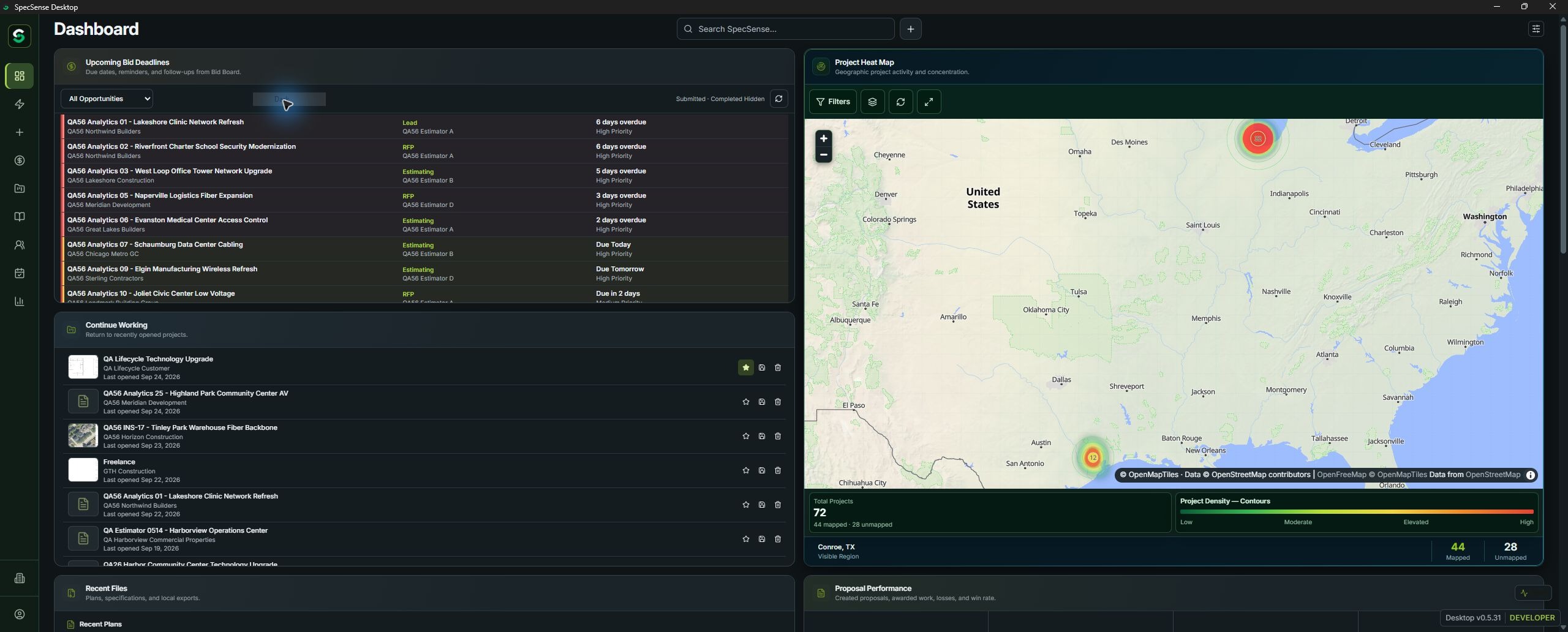
Task: Click the save icon for Highland Park Community Center AV
Action: pyautogui.click(x=762, y=402)
